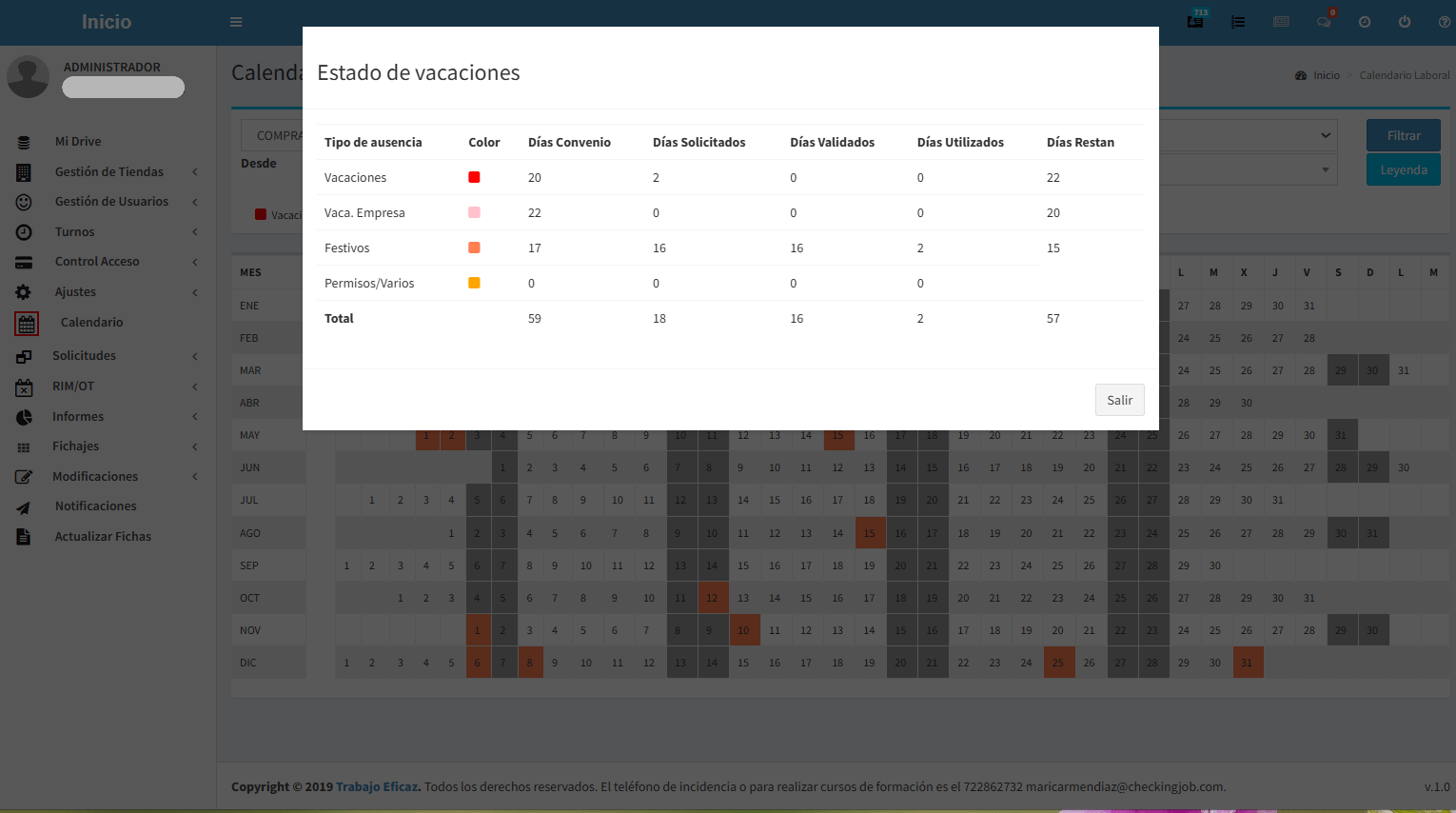1456x813 pixels.
Task: Open the newspaper icon in the header
Action: tap(1281, 22)
